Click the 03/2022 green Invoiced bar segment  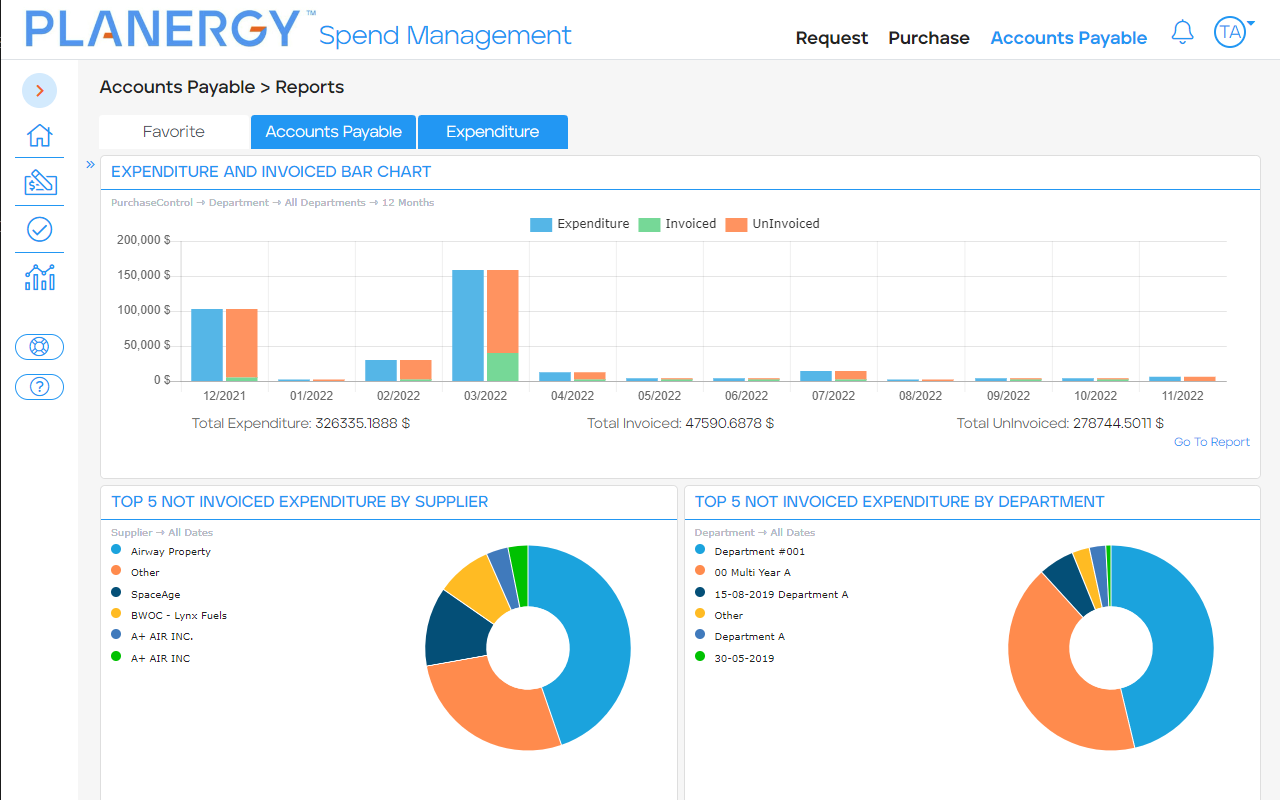click(502, 367)
